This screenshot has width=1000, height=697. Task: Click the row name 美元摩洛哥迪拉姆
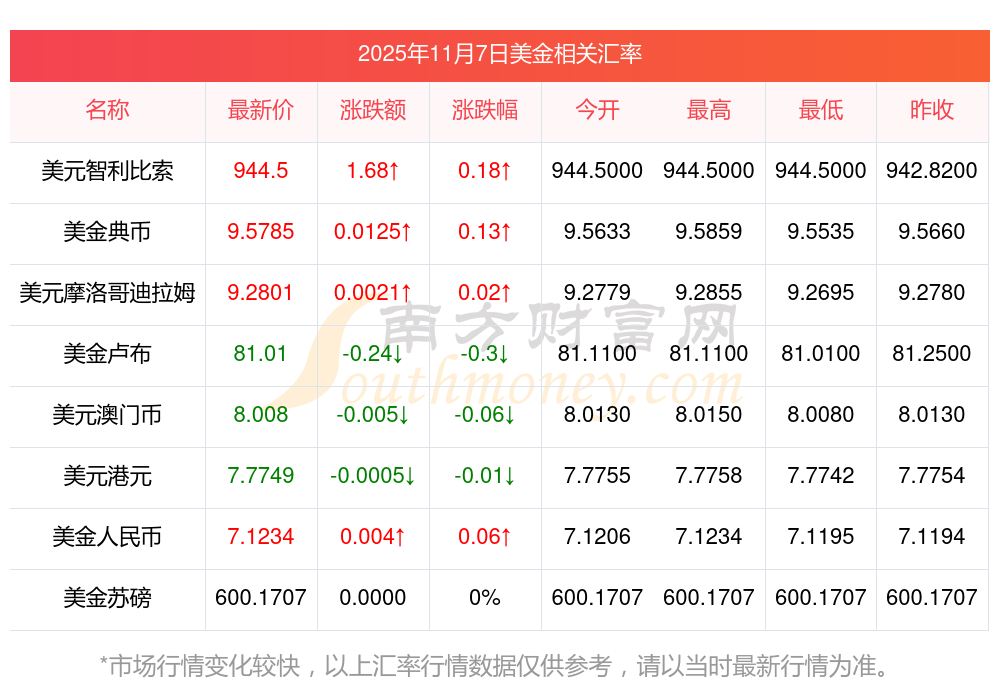107,293
